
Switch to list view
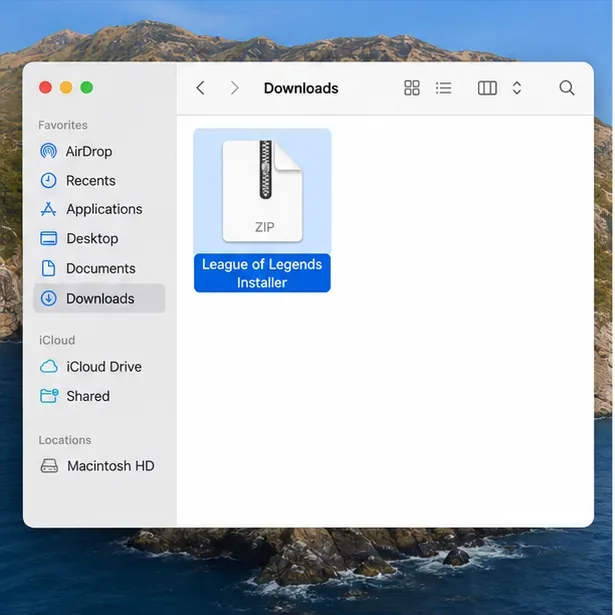[444, 88]
